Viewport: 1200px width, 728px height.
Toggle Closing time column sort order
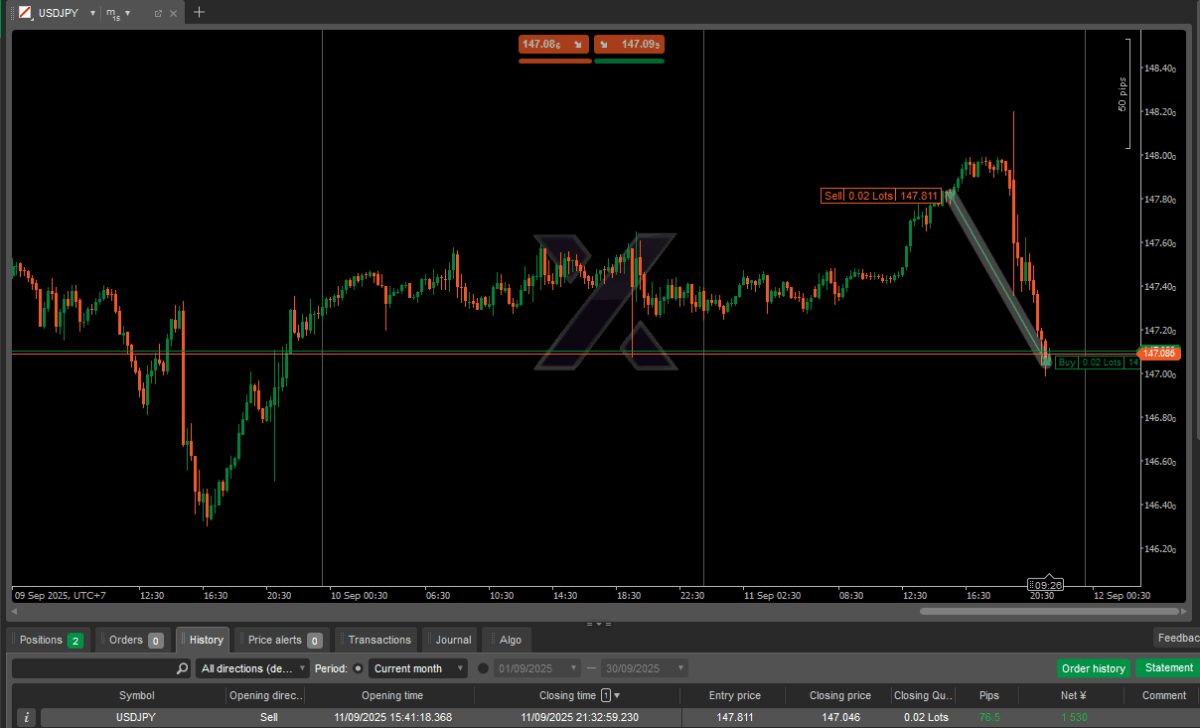[x=616, y=695]
